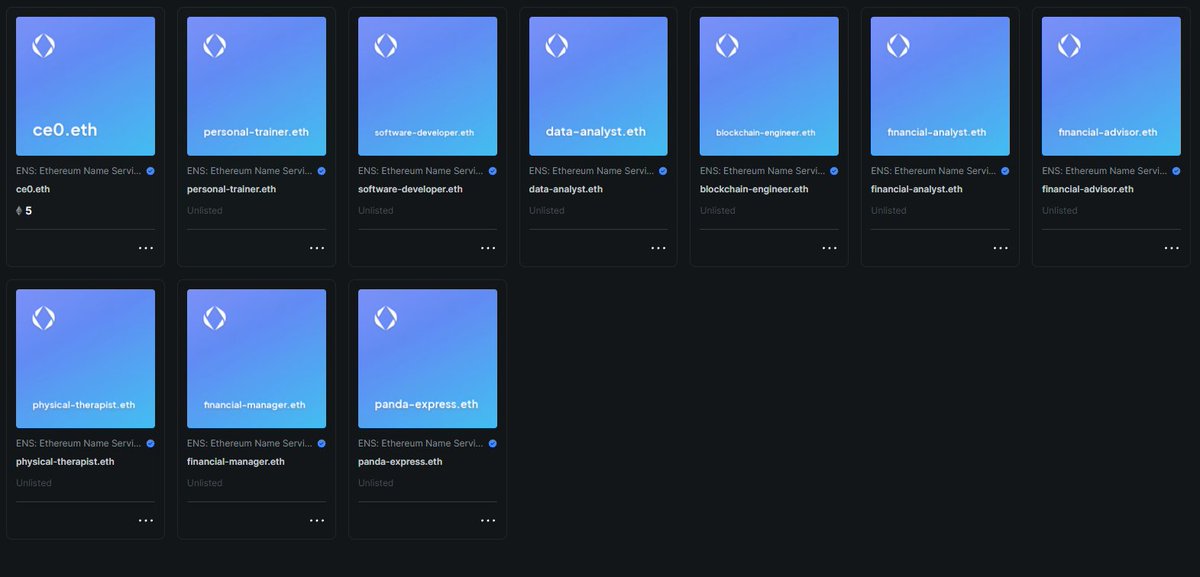Click verified badge on ce0.eth card

click(150, 171)
